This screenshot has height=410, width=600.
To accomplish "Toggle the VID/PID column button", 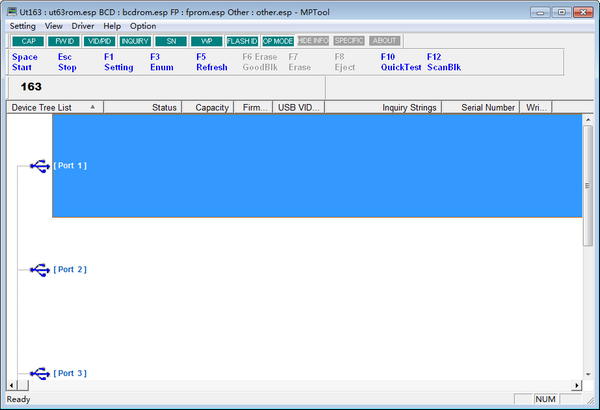I will coord(99,41).
